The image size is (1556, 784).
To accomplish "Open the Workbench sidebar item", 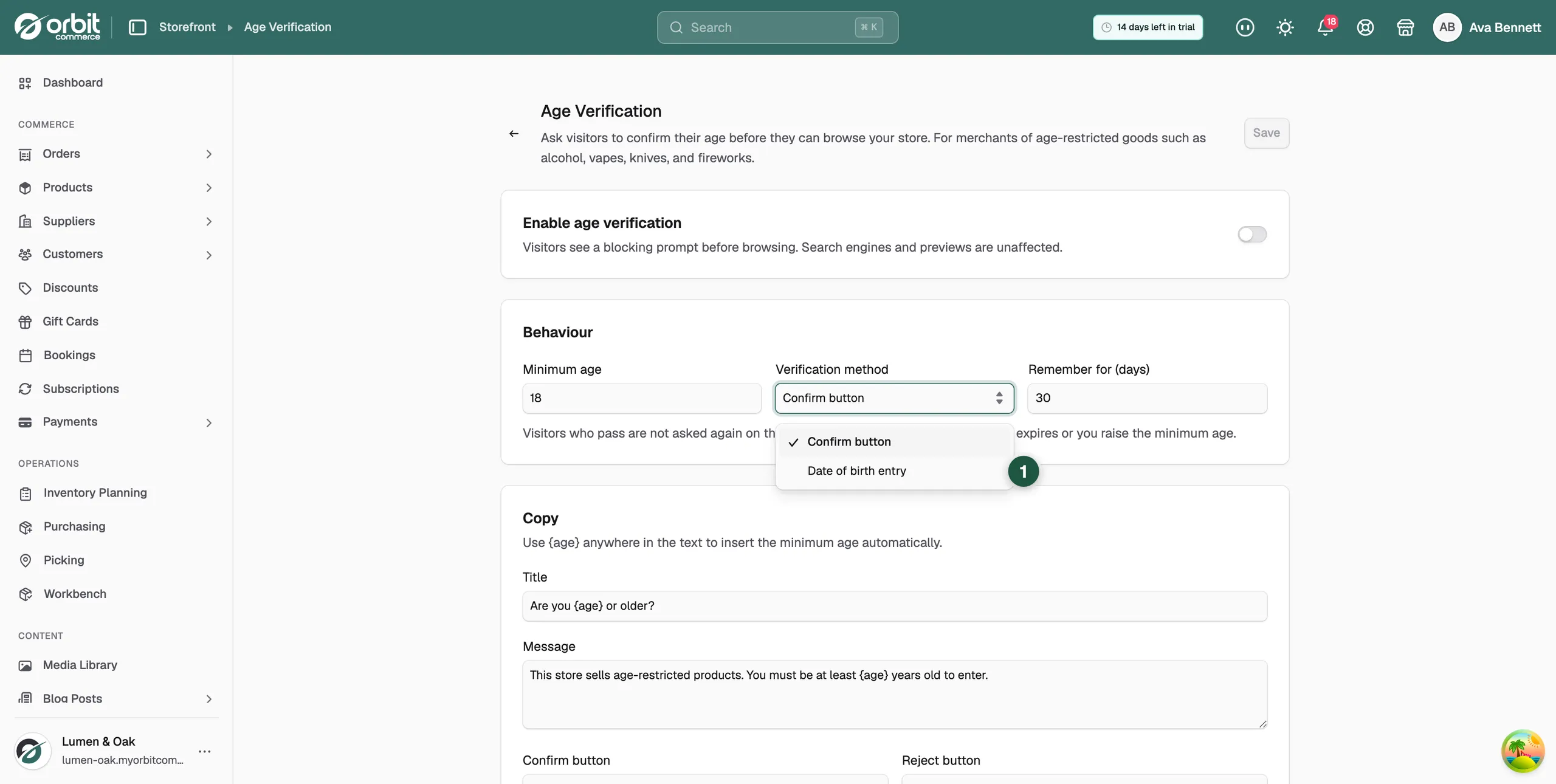I will pos(115,594).
